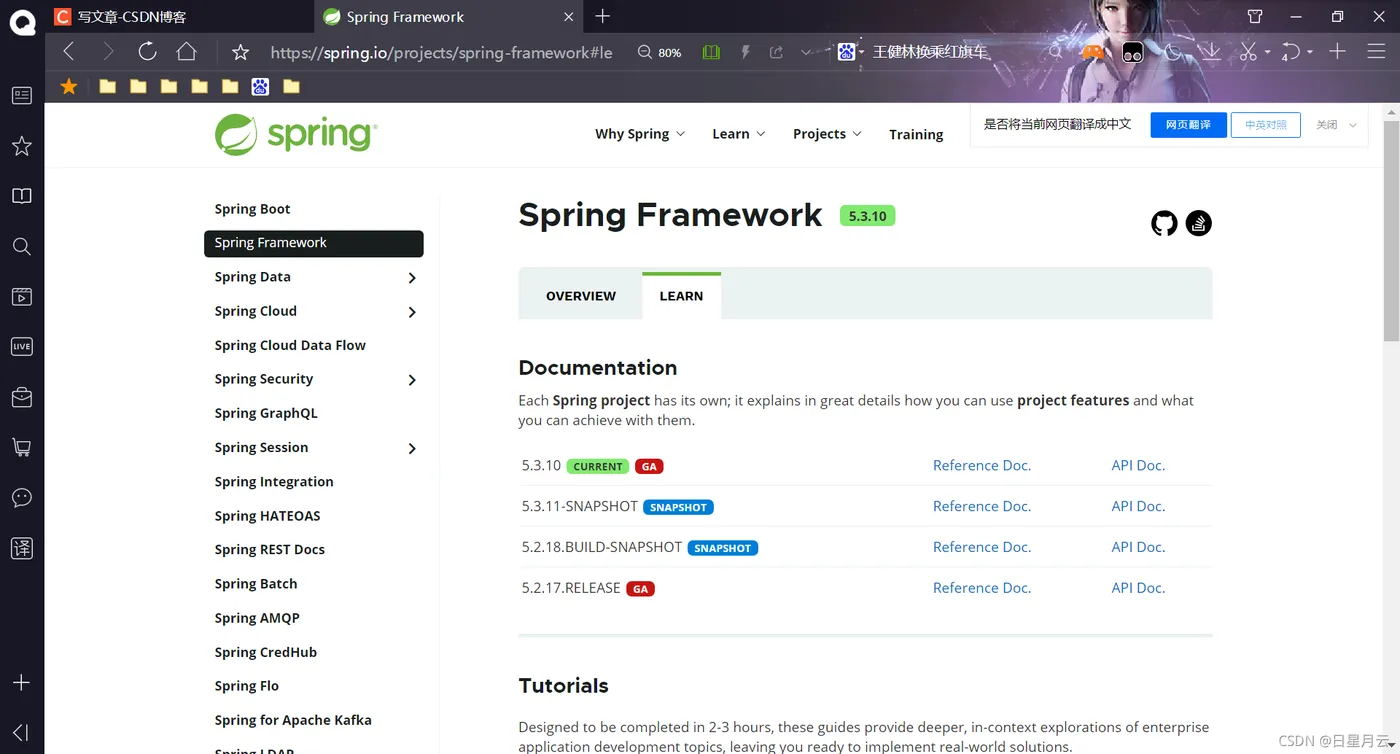Open a new browser tab
1400x754 pixels.
pyautogui.click(x=602, y=16)
